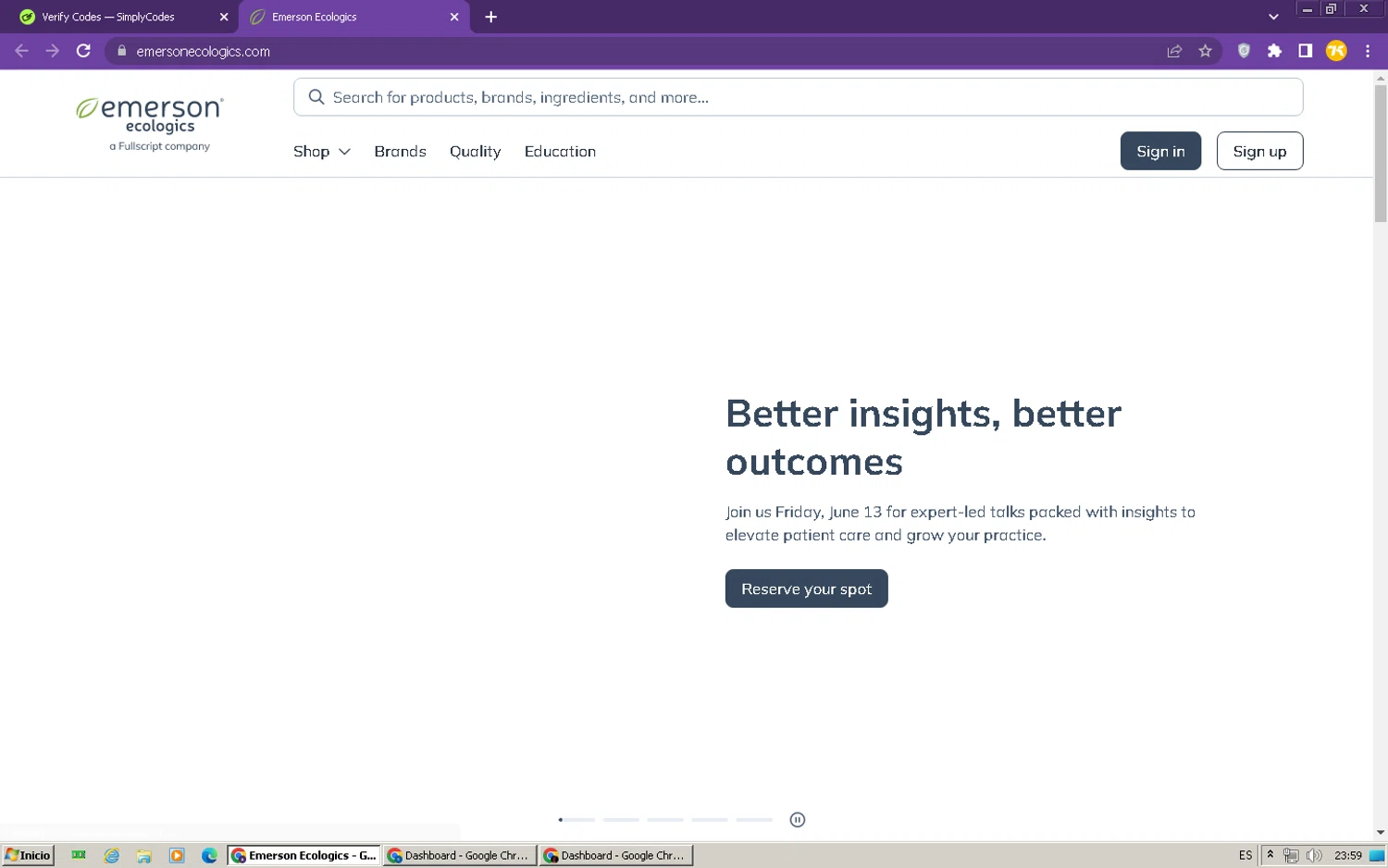
Task: Go to fifth carousel slide indicator
Action: [x=754, y=820]
